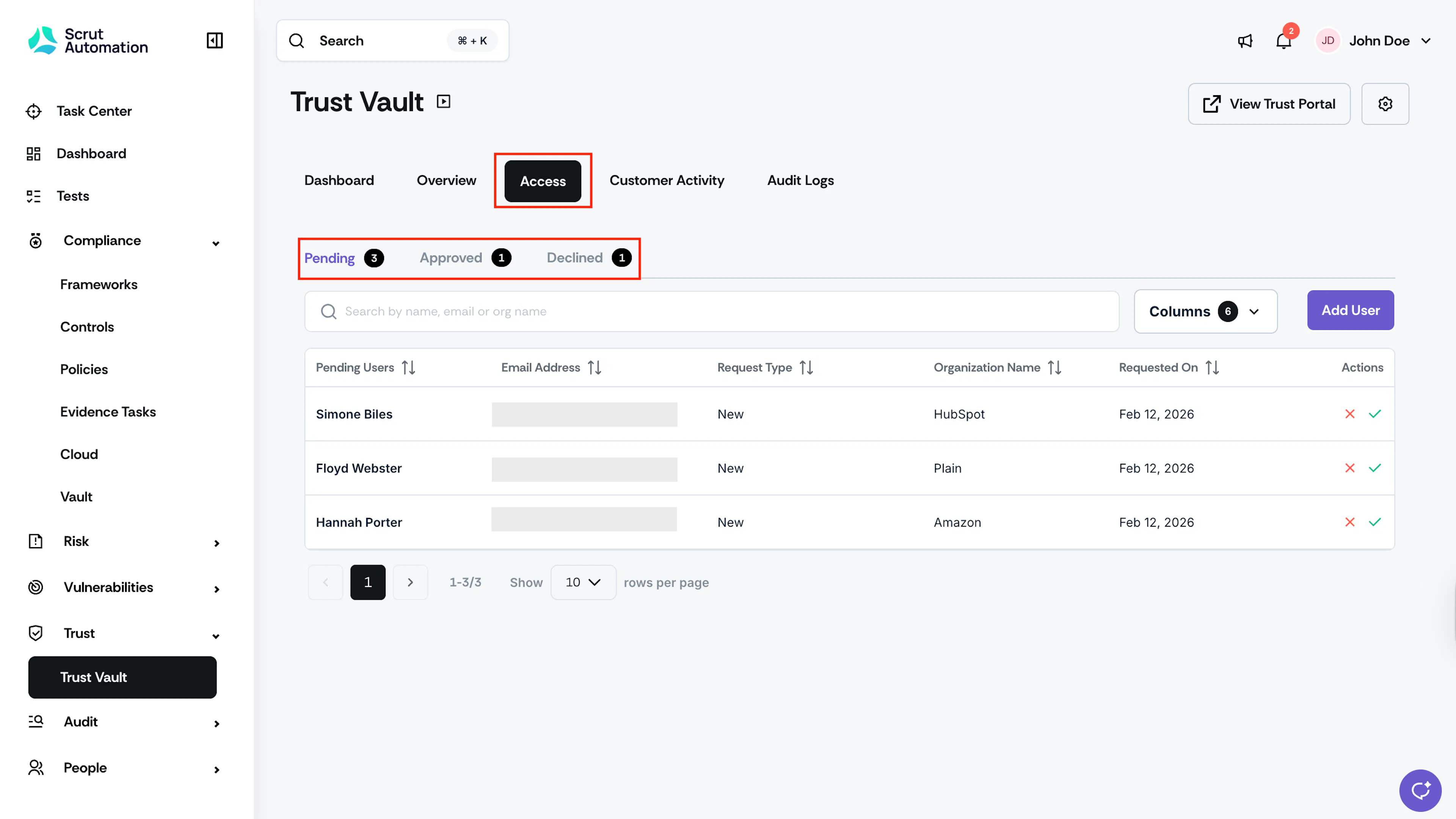Click View Trust Portal button
The image size is (1456, 819).
(x=1269, y=104)
